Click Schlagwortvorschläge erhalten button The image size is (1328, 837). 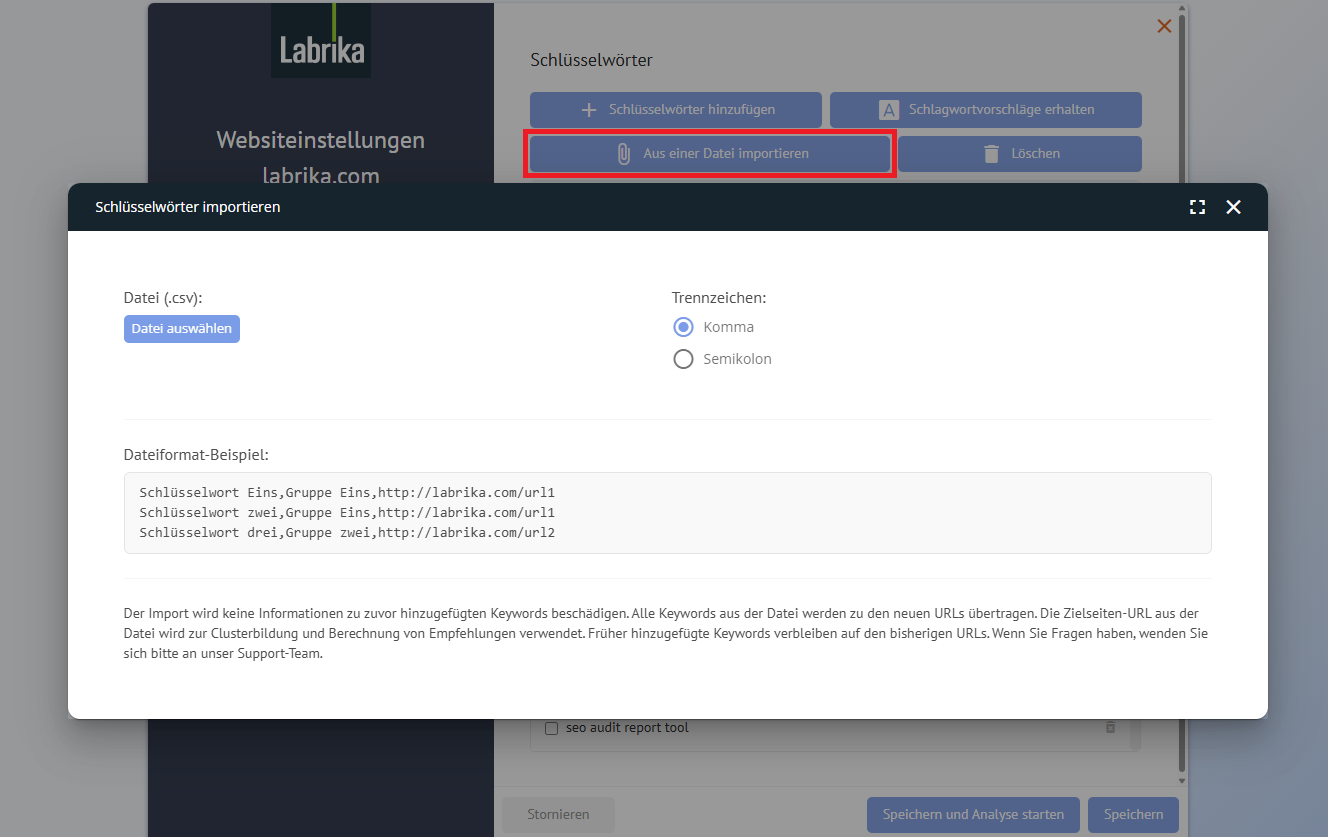986,110
